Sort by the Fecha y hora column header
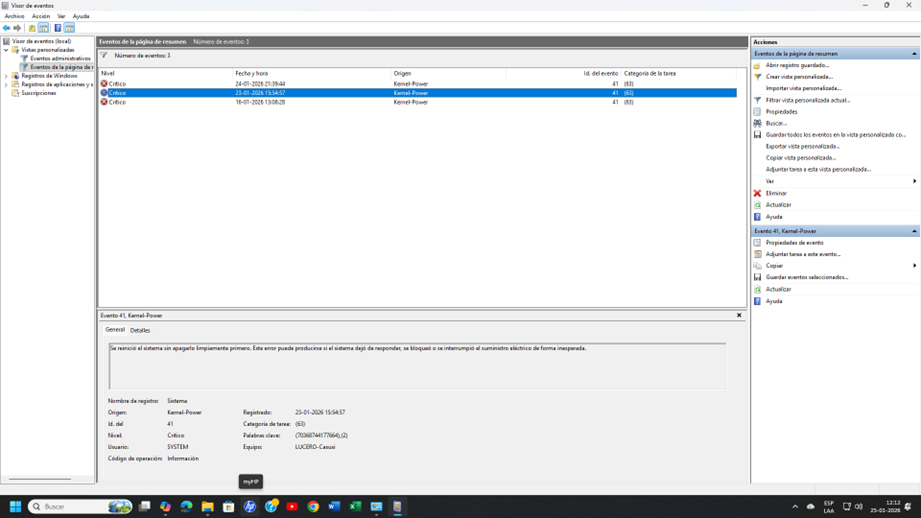Image resolution: width=921 pixels, height=518 pixels. (312, 73)
